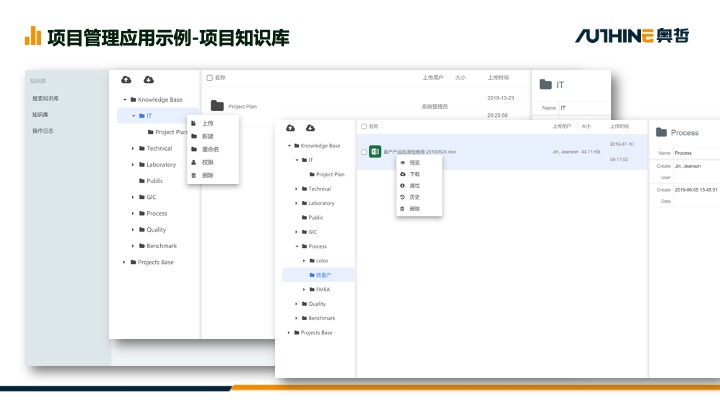The image size is (720, 405).
Task: Click the cloud download icon in the front window
Action: pos(311,128)
